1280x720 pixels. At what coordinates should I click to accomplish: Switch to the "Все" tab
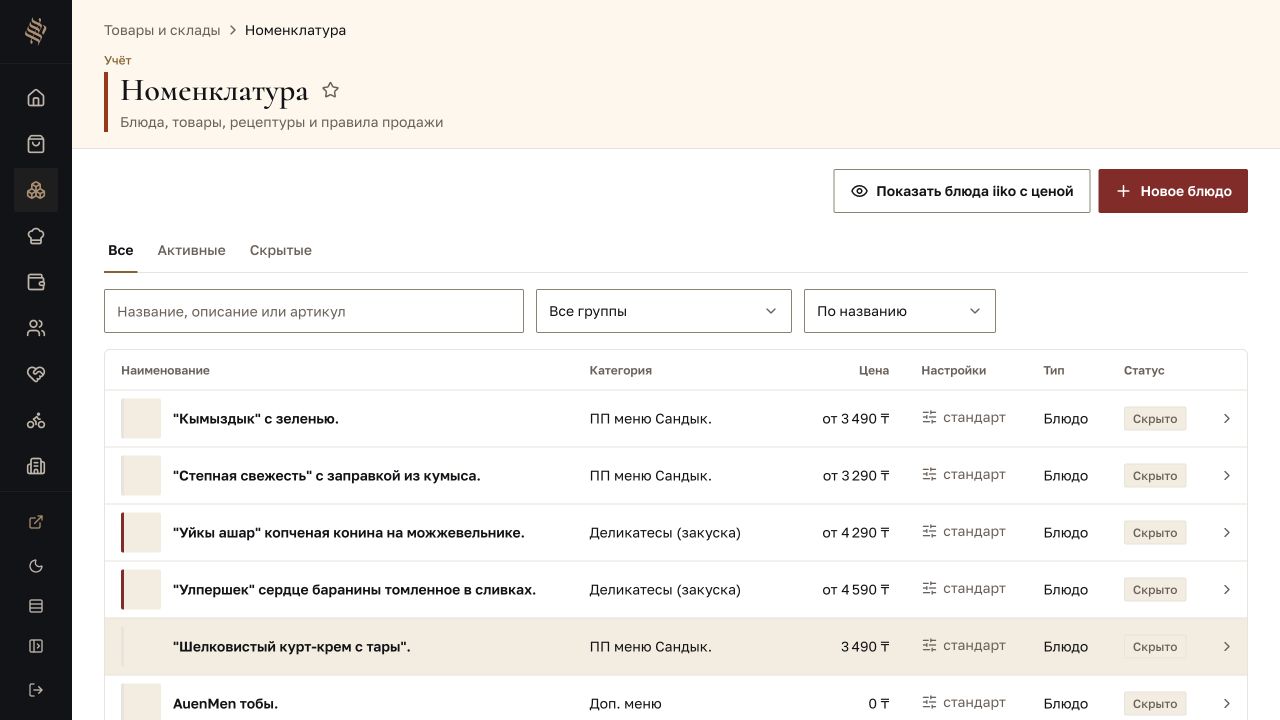121,250
